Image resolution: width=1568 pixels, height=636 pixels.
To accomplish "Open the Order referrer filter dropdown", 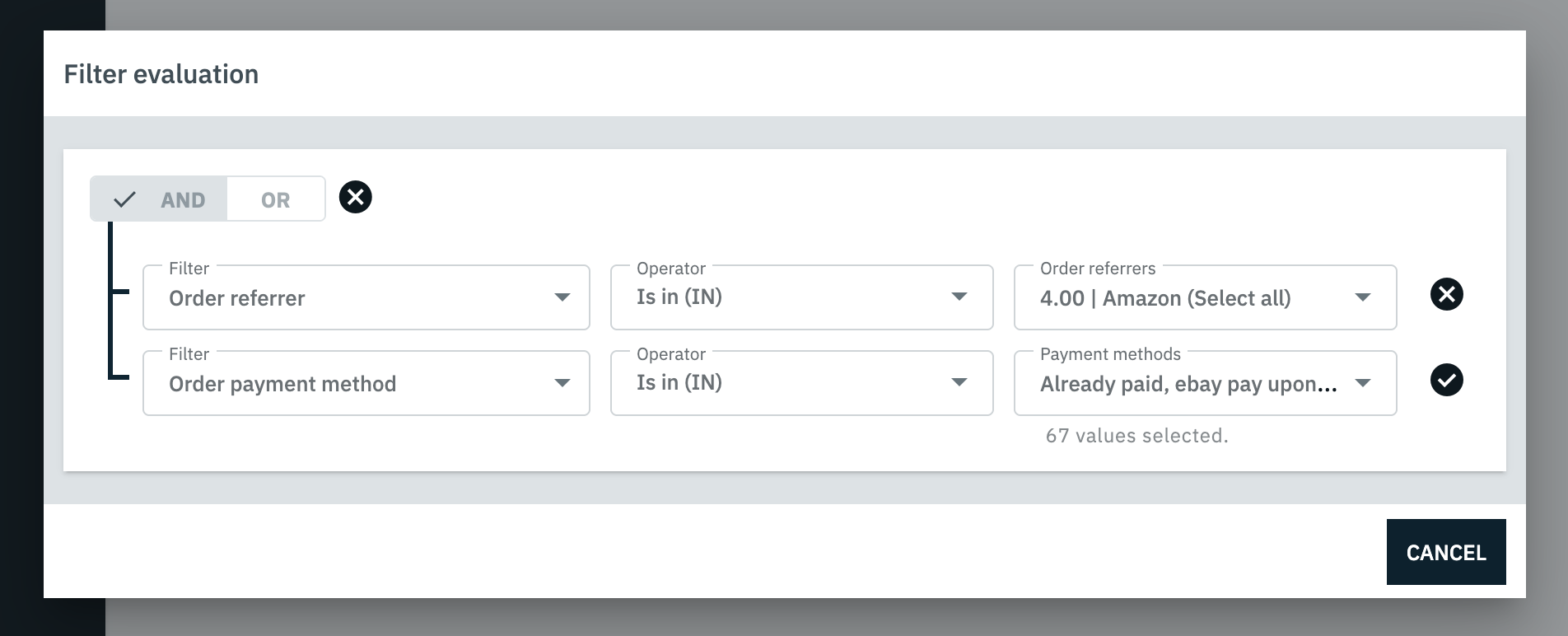I will click(366, 297).
